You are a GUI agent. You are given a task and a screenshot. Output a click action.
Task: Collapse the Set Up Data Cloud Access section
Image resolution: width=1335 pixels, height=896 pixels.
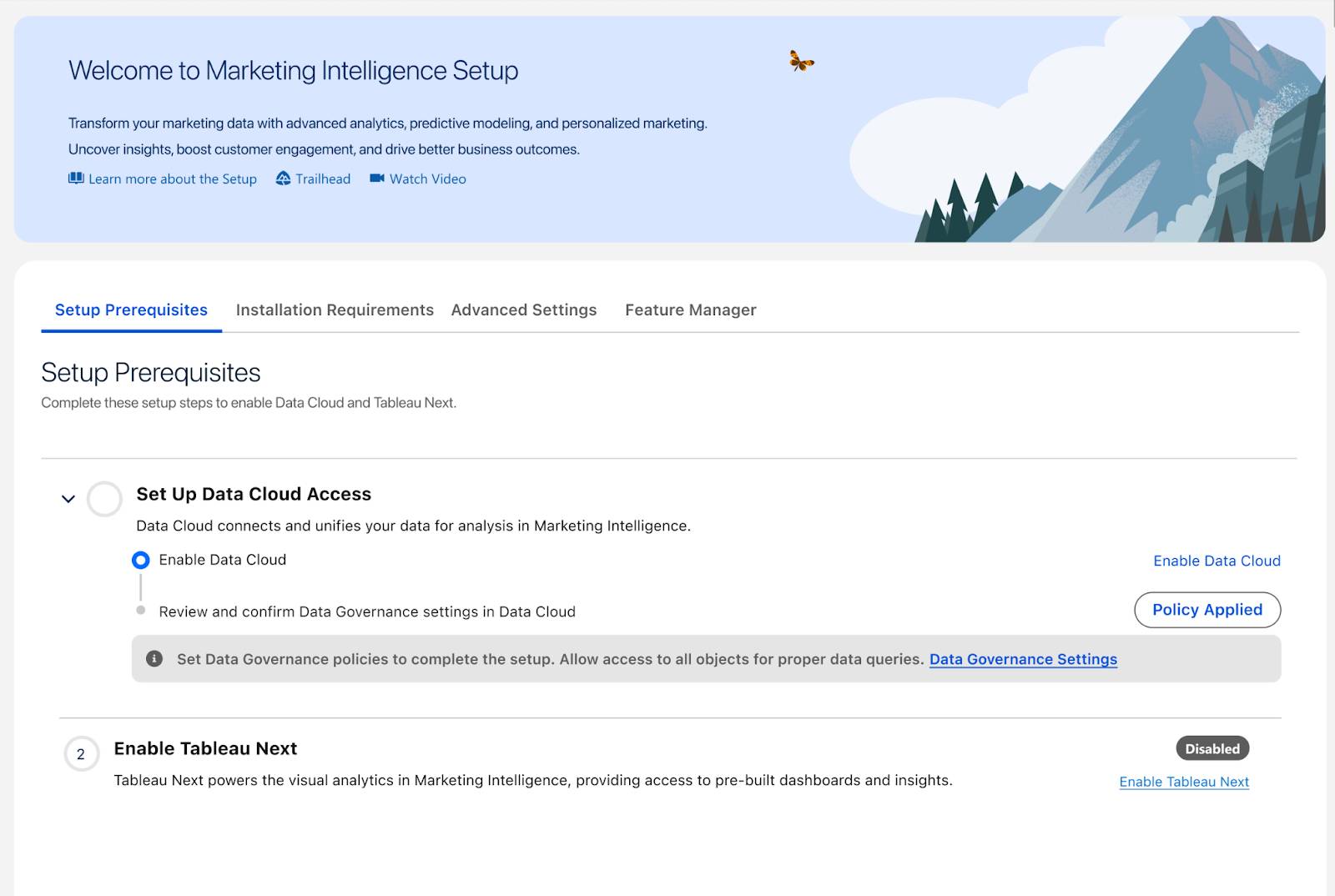[x=68, y=499]
